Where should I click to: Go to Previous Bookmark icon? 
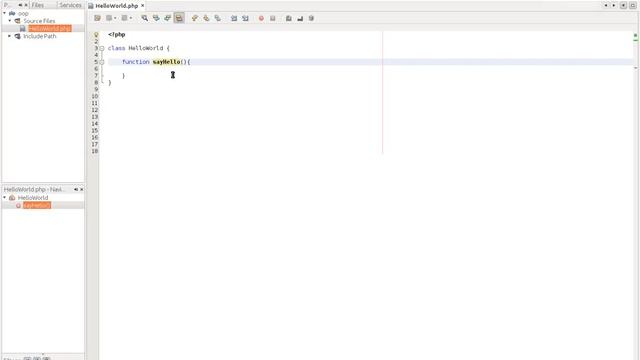pyautogui.click(x=195, y=18)
